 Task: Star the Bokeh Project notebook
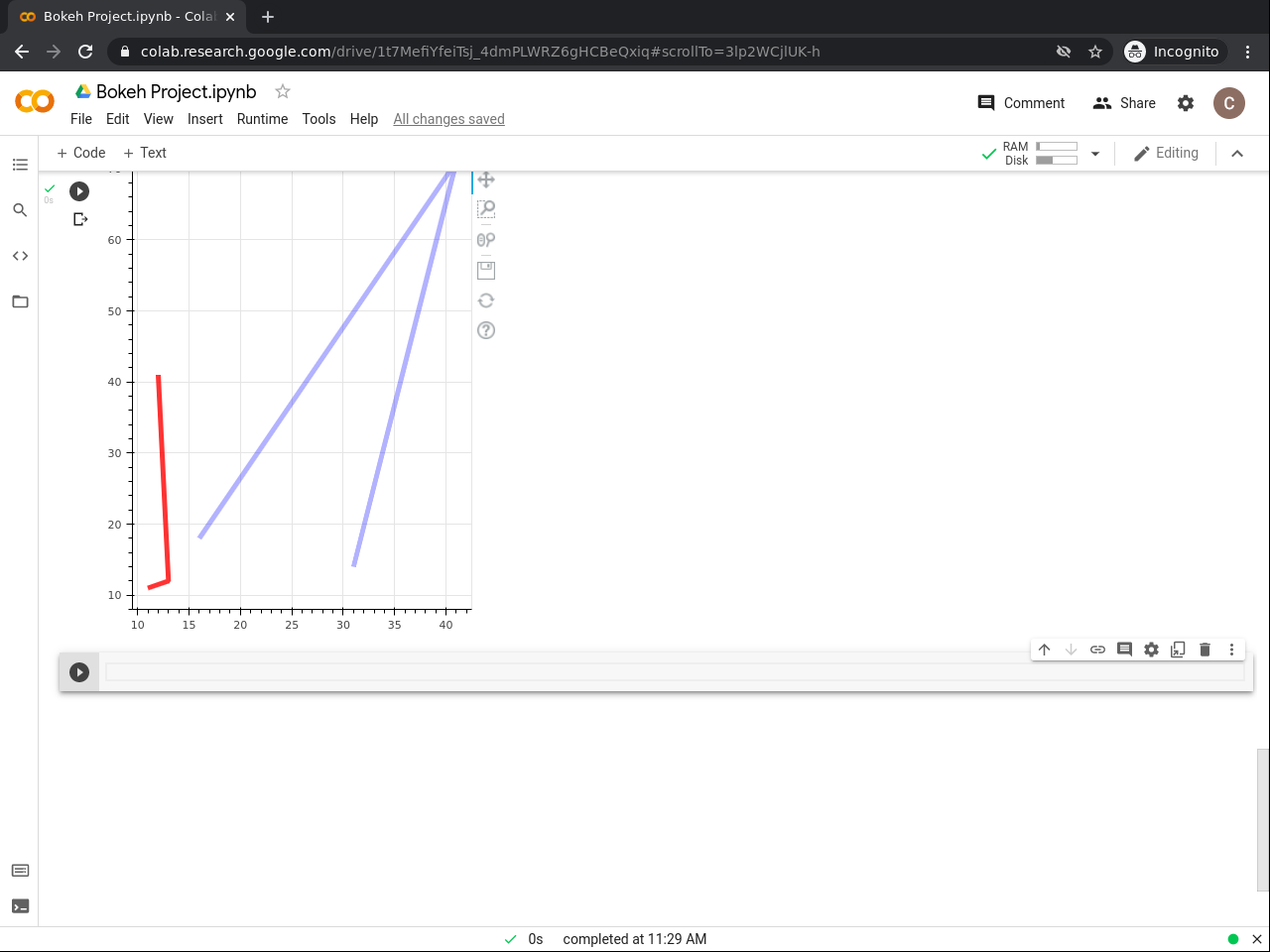(x=283, y=91)
